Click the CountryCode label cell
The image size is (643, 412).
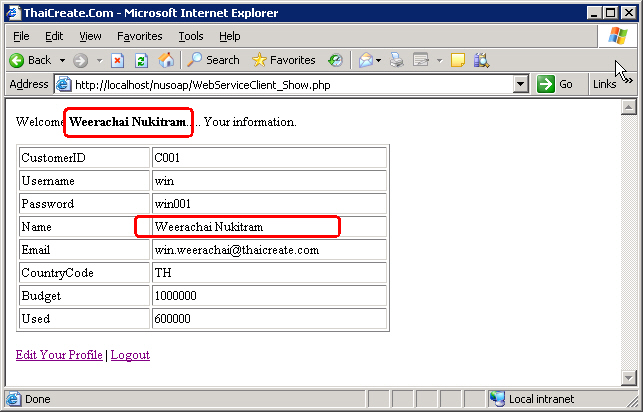[x=84, y=273]
